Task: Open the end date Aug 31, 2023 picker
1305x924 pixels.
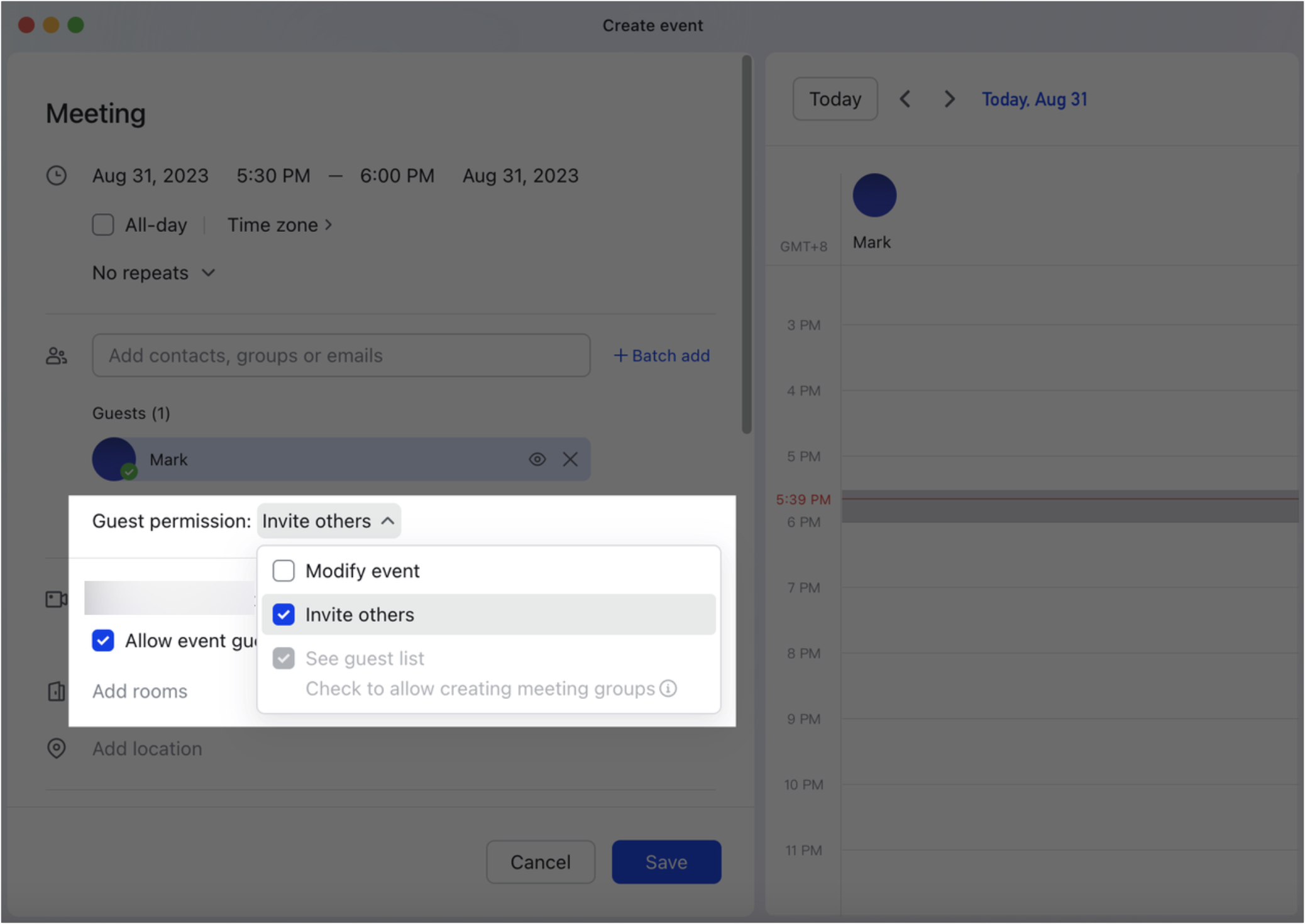Action: (x=520, y=175)
